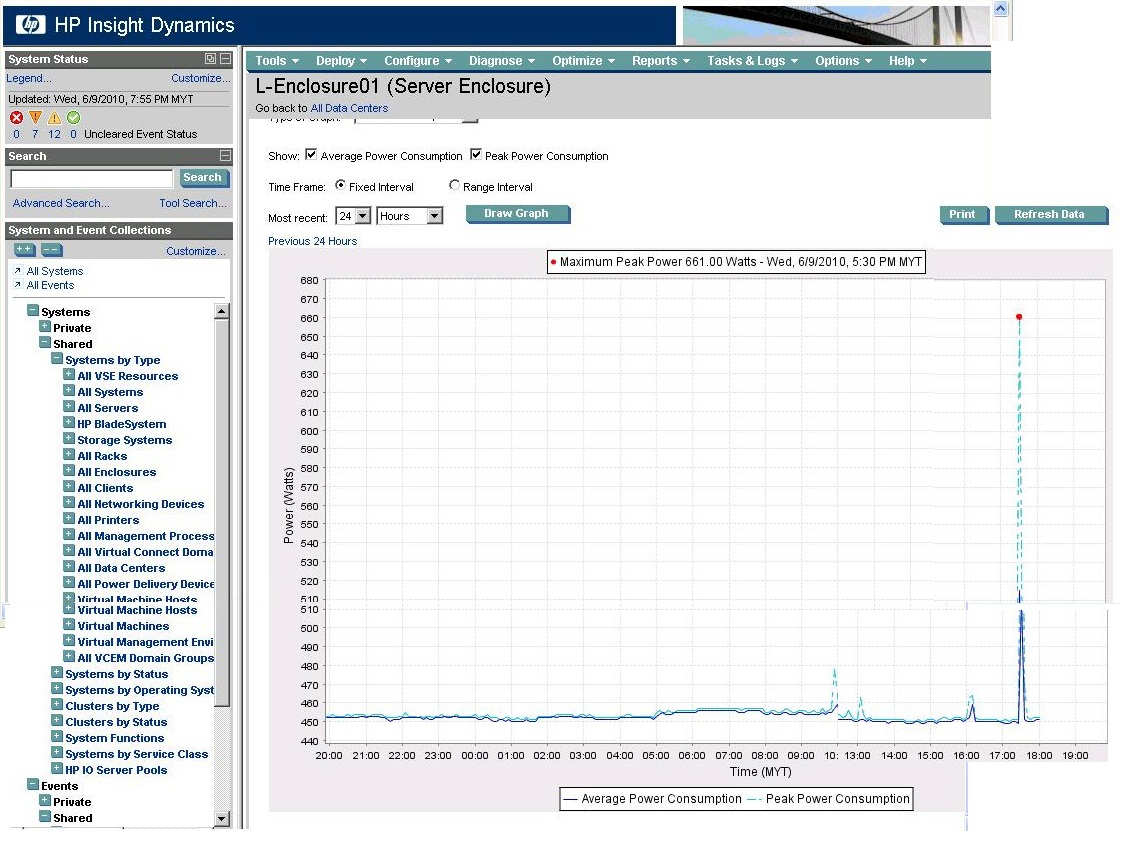This screenshot has height=852, width=1126.
Task: Open the Options menu
Action: coord(843,61)
